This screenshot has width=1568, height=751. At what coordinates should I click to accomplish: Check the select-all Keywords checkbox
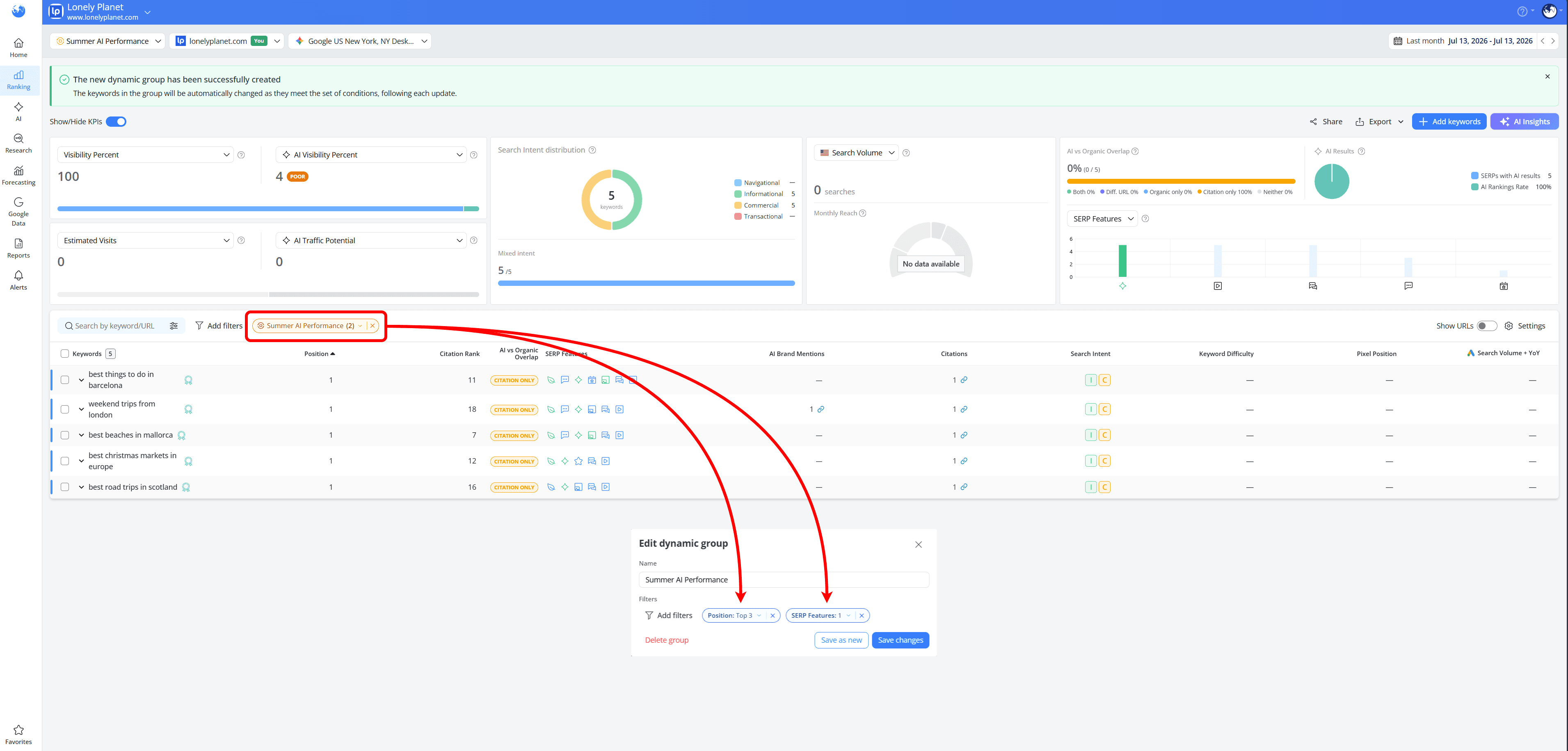pyautogui.click(x=64, y=354)
